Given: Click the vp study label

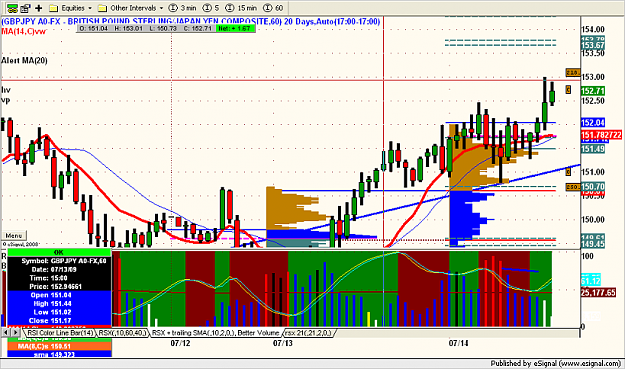Looking at the screenshot, I should (6, 100).
